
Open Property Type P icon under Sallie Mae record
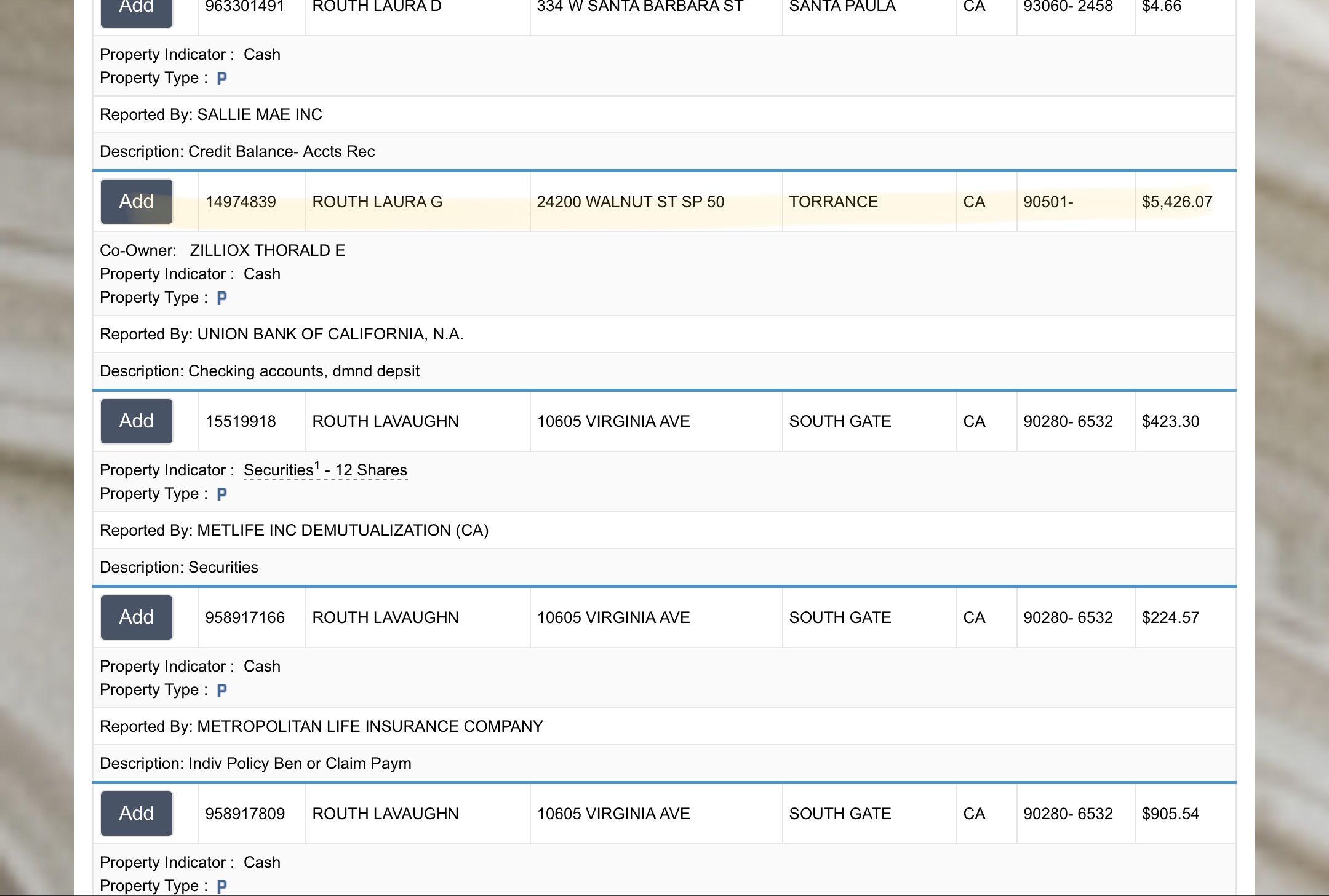(x=222, y=79)
